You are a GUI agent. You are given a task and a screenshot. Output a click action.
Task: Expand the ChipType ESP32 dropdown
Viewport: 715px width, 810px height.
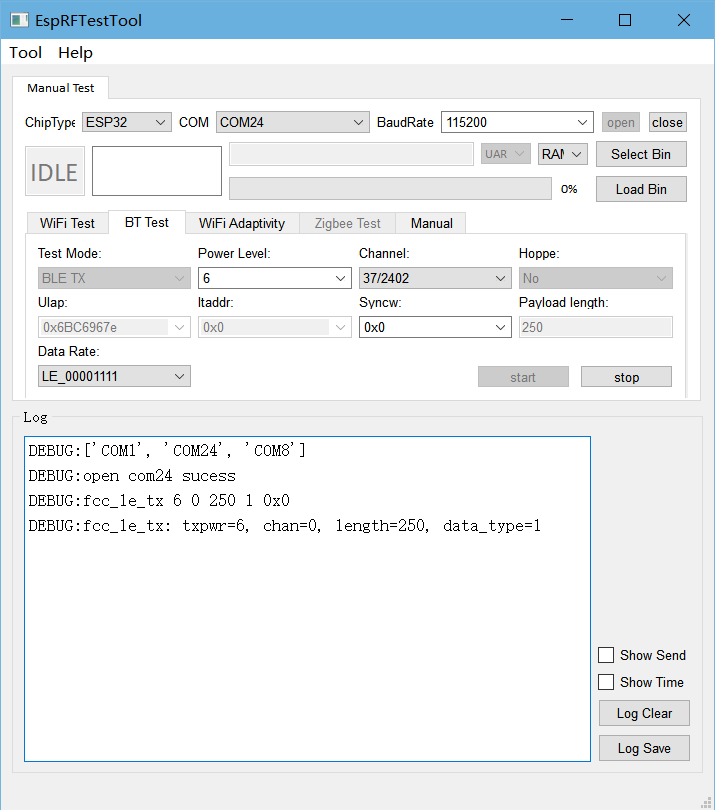coord(127,122)
